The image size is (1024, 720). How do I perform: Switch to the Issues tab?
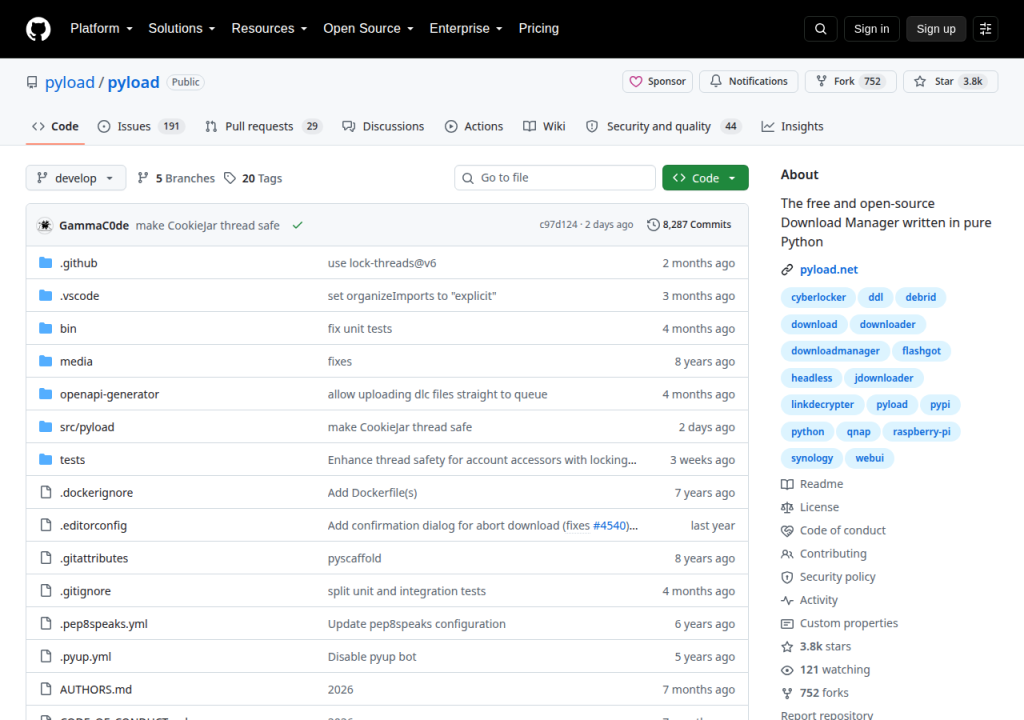[x=141, y=126]
